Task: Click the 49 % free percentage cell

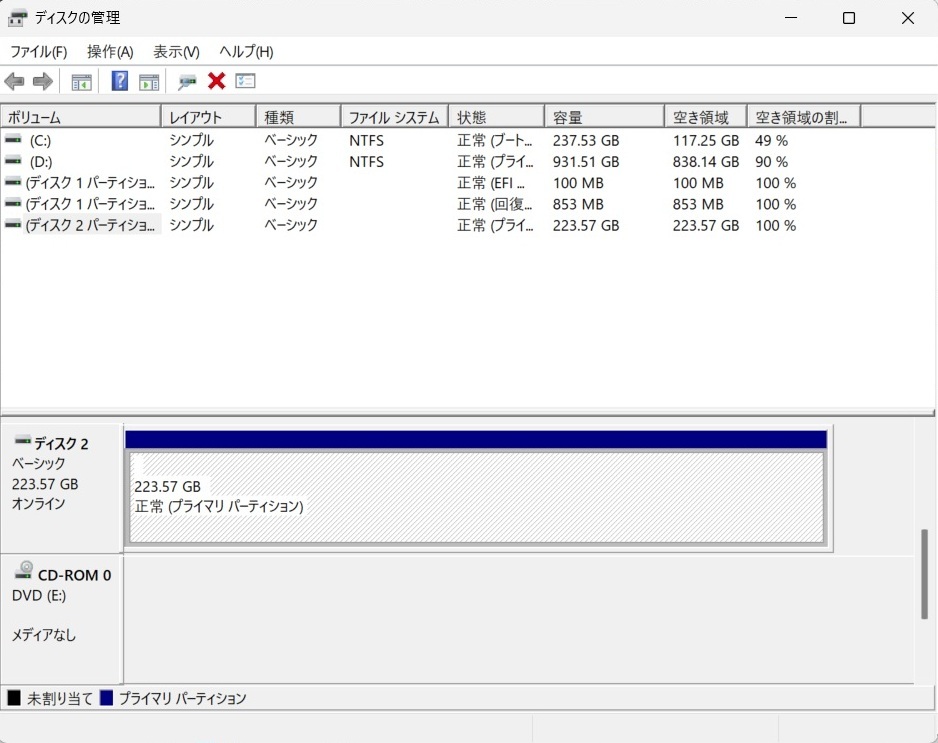Action: 771,141
